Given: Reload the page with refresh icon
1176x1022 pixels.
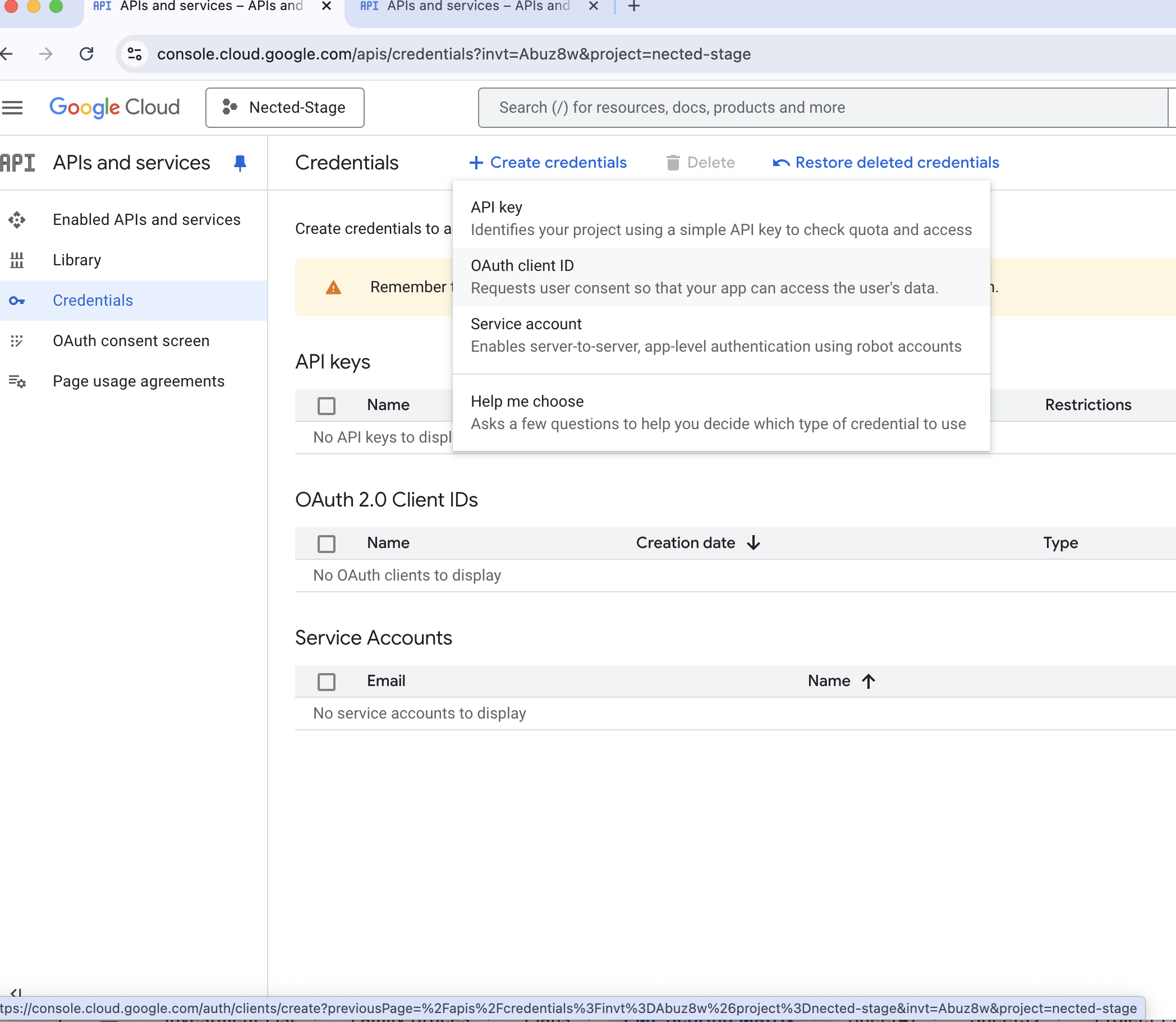Looking at the screenshot, I should (87, 54).
